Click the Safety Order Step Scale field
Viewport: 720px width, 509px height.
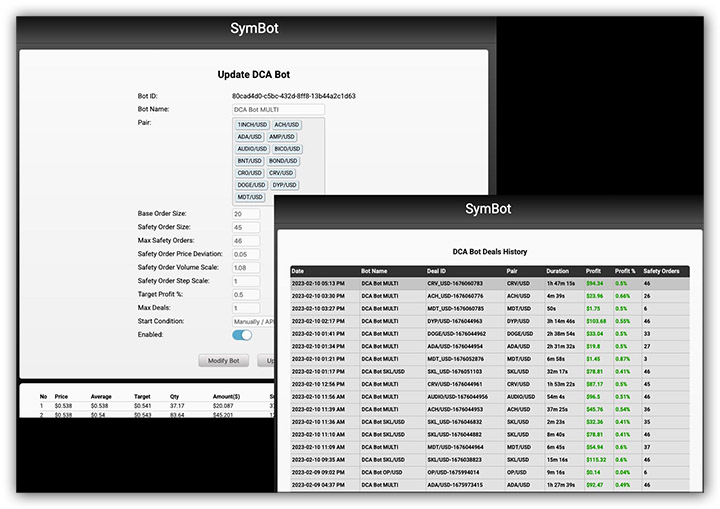[x=246, y=281]
